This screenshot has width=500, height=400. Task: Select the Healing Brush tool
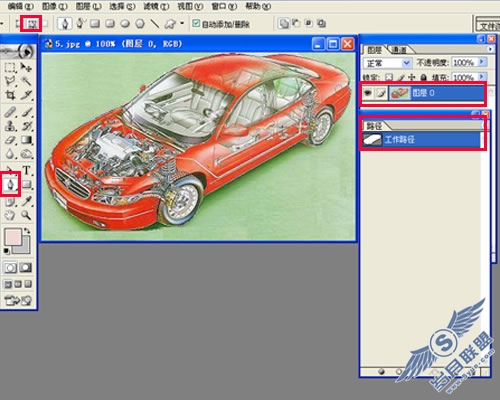(10, 112)
